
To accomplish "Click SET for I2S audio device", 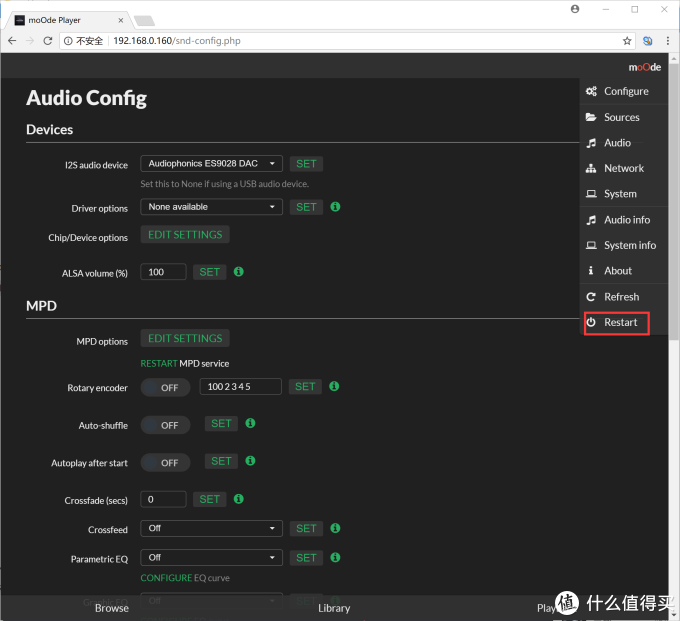I will click(306, 164).
